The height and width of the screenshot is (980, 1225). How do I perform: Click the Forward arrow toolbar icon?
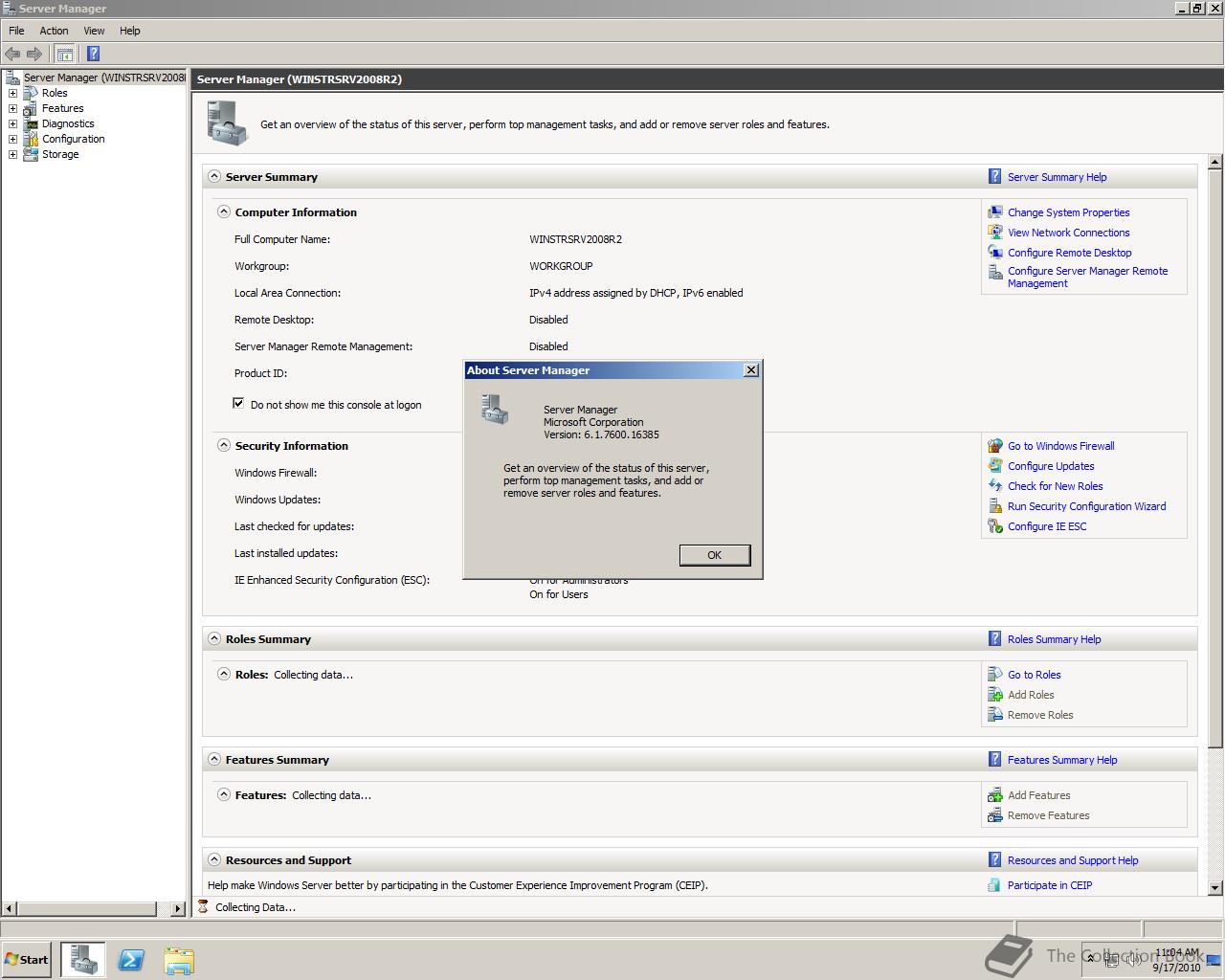pos(34,54)
